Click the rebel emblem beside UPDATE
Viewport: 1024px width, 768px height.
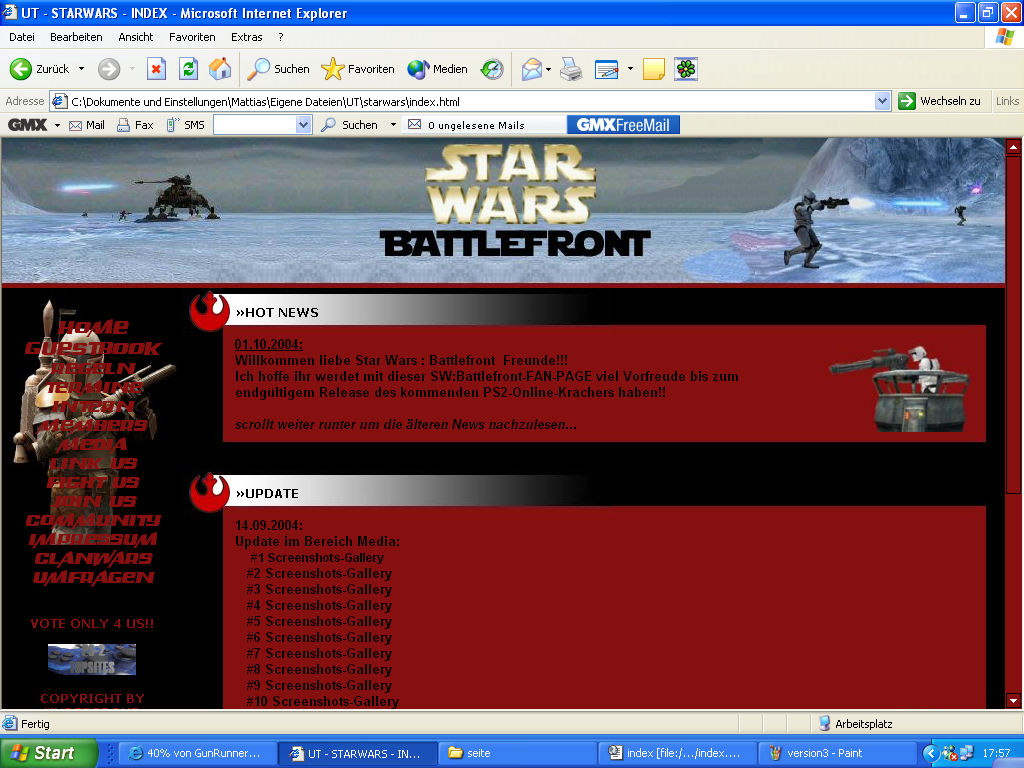210,492
